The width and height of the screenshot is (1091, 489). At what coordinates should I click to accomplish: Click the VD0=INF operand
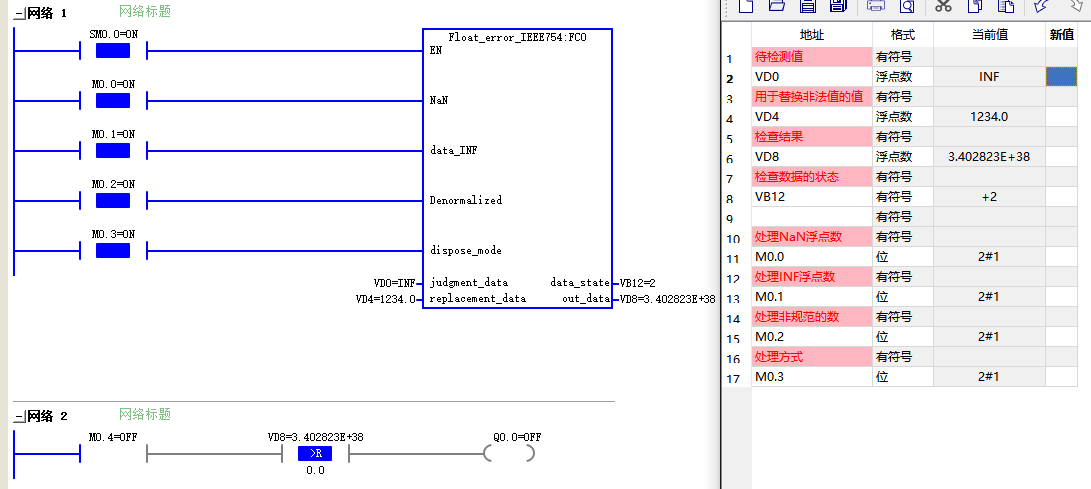click(x=395, y=283)
